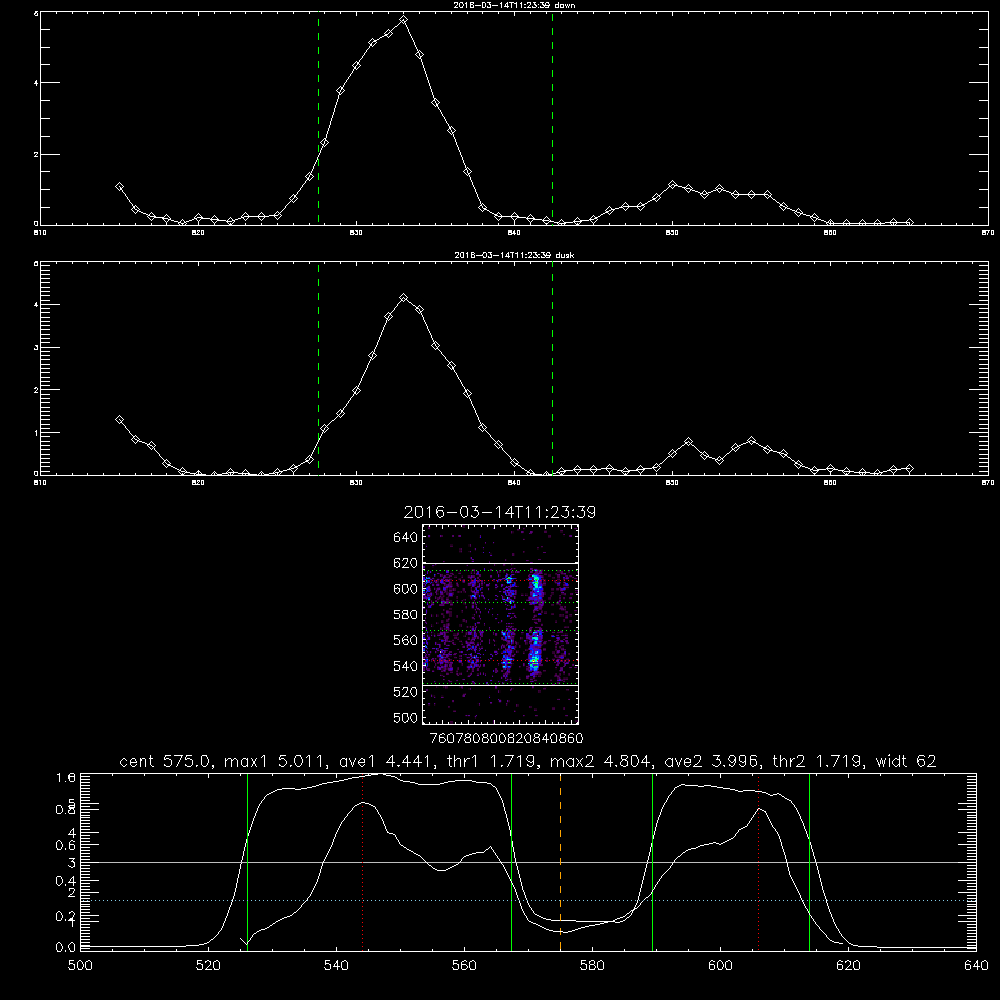Select the 'cent 575.0' value in stats line
Image resolution: width=1000 pixels, height=1000 pixels.
(166, 761)
